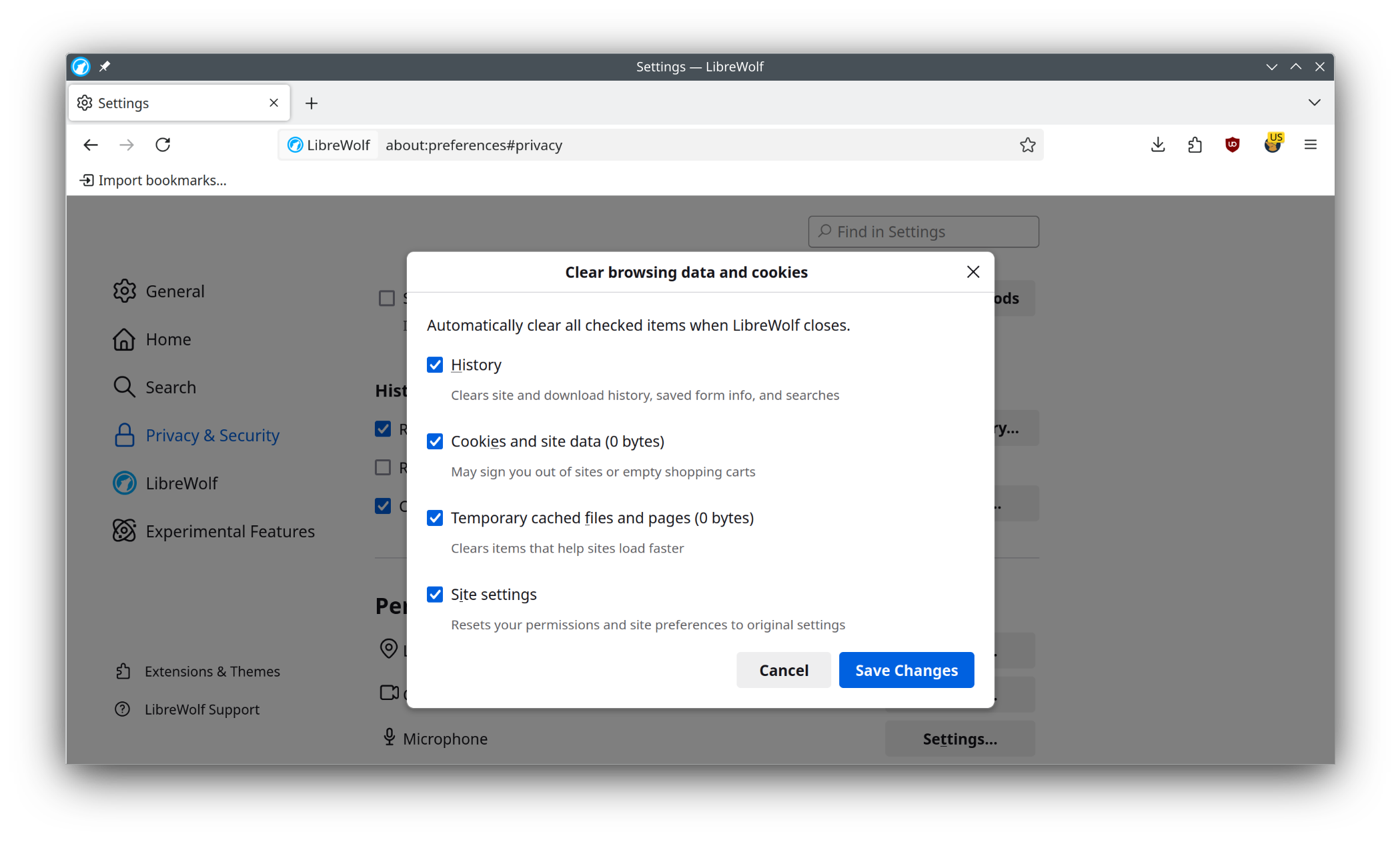Open the uBlock Origin shield
The height and width of the screenshot is (842, 1400).
tap(1233, 145)
